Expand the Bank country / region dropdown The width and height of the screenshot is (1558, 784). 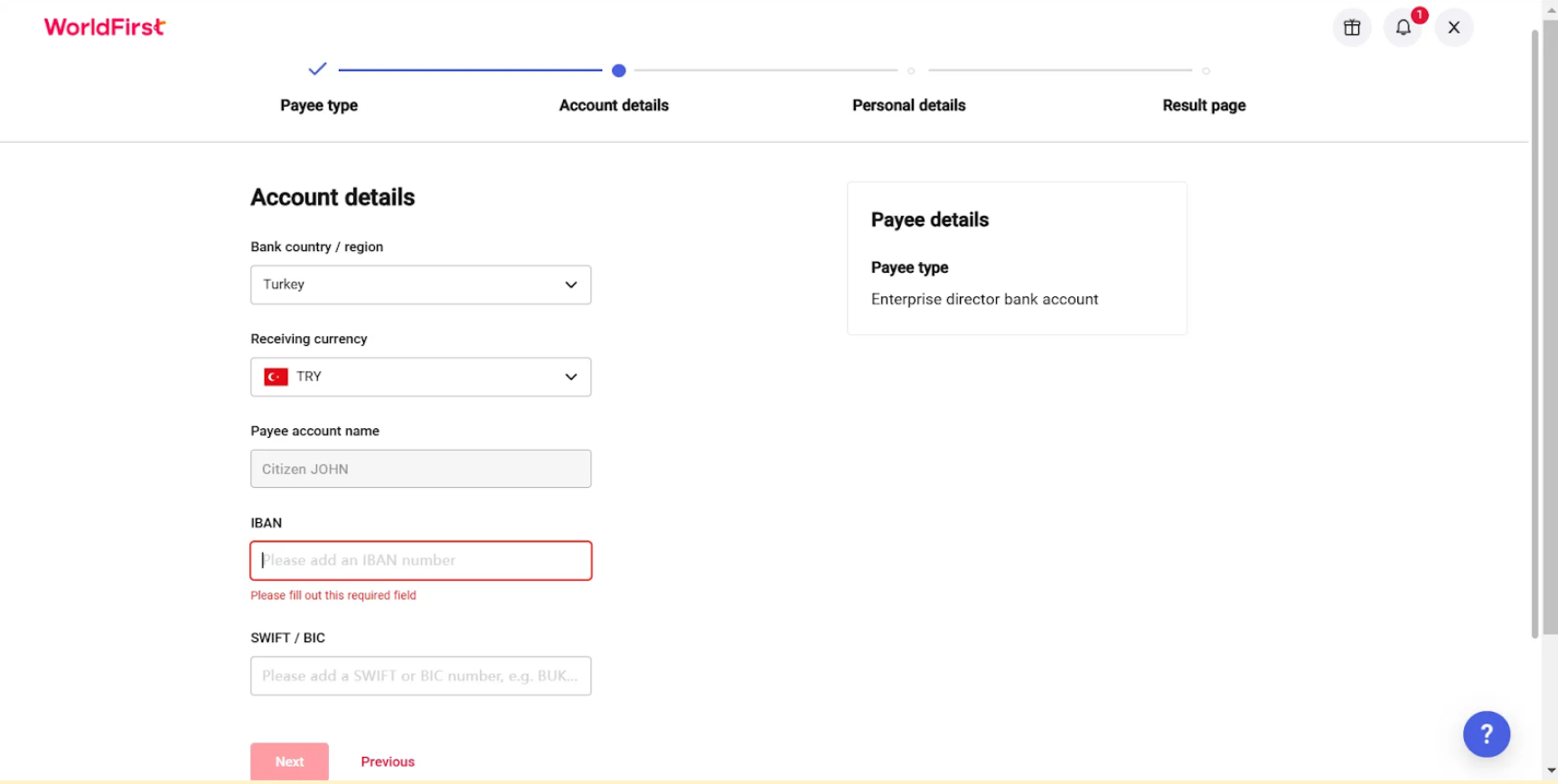click(421, 285)
